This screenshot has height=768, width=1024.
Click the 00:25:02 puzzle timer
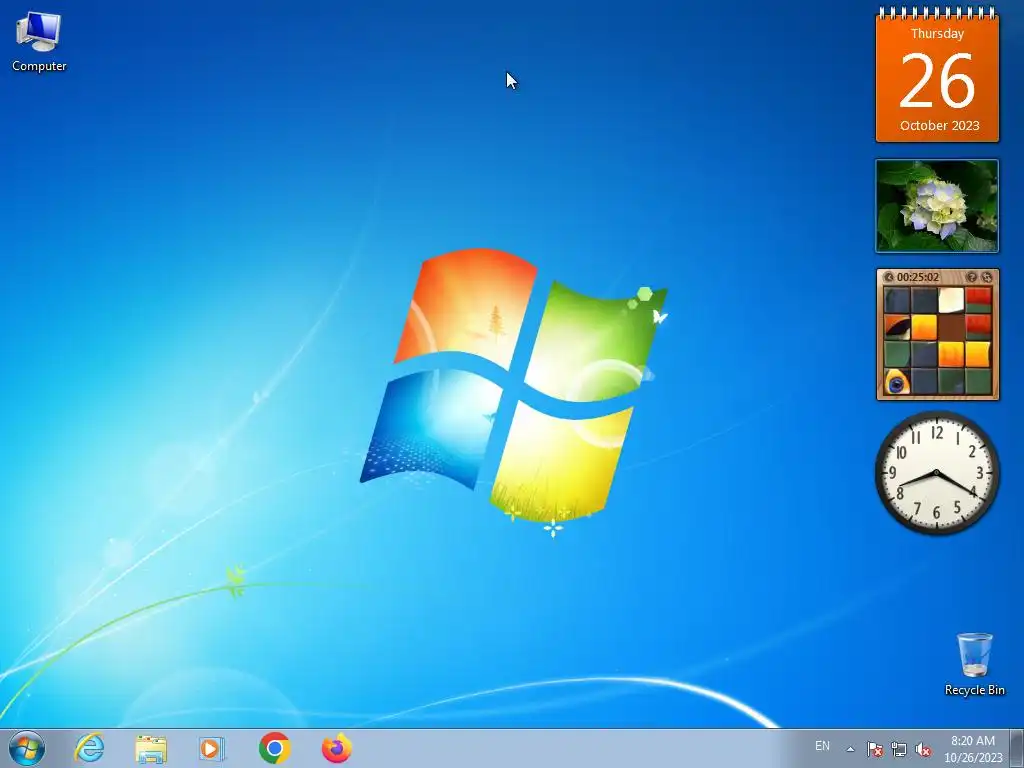918,278
